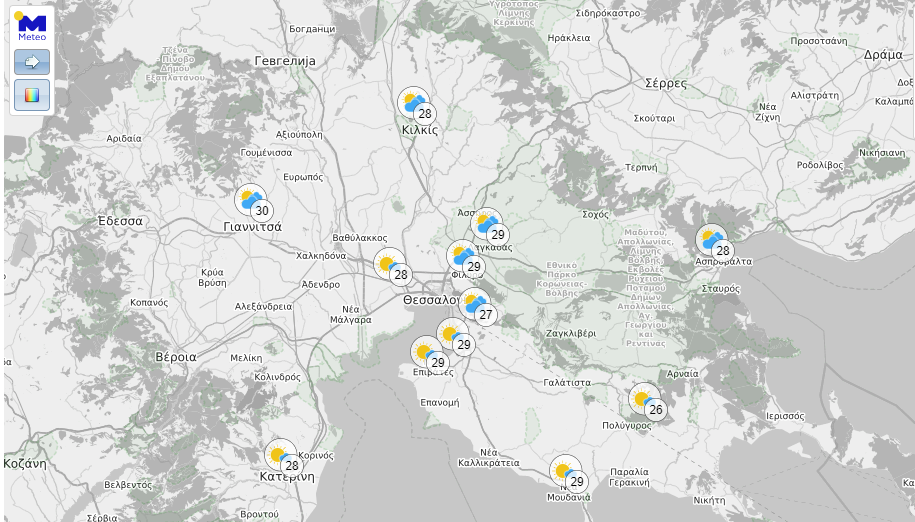Select the Katerini weather icon showing 28
915x522 pixels.
coord(280,455)
